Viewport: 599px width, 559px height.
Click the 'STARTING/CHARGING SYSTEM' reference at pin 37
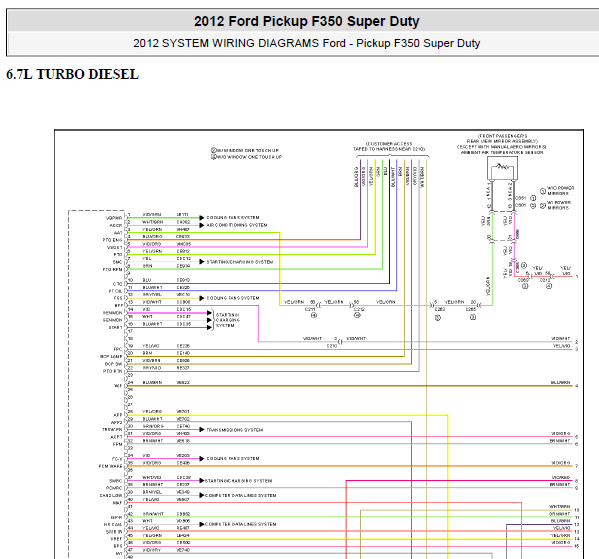(238, 481)
